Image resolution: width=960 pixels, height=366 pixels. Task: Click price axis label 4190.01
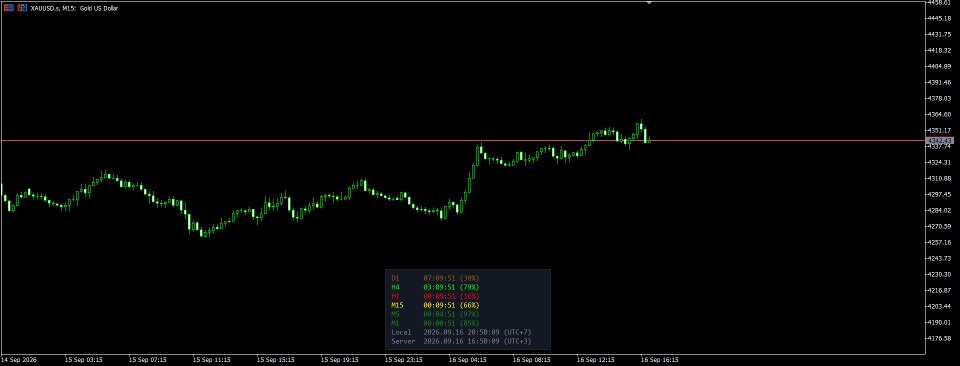(940, 323)
